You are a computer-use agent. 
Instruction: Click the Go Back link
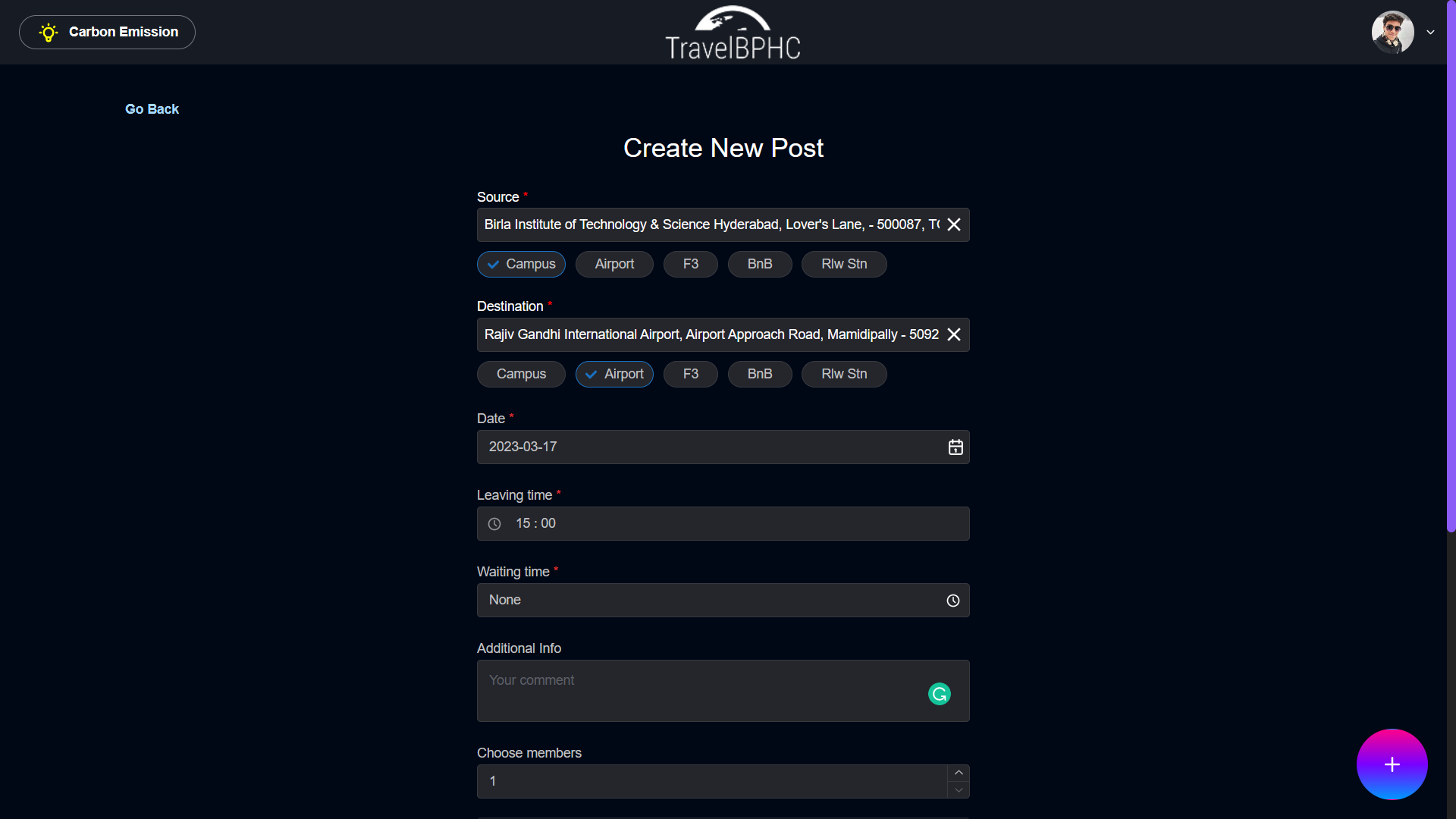(152, 109)
